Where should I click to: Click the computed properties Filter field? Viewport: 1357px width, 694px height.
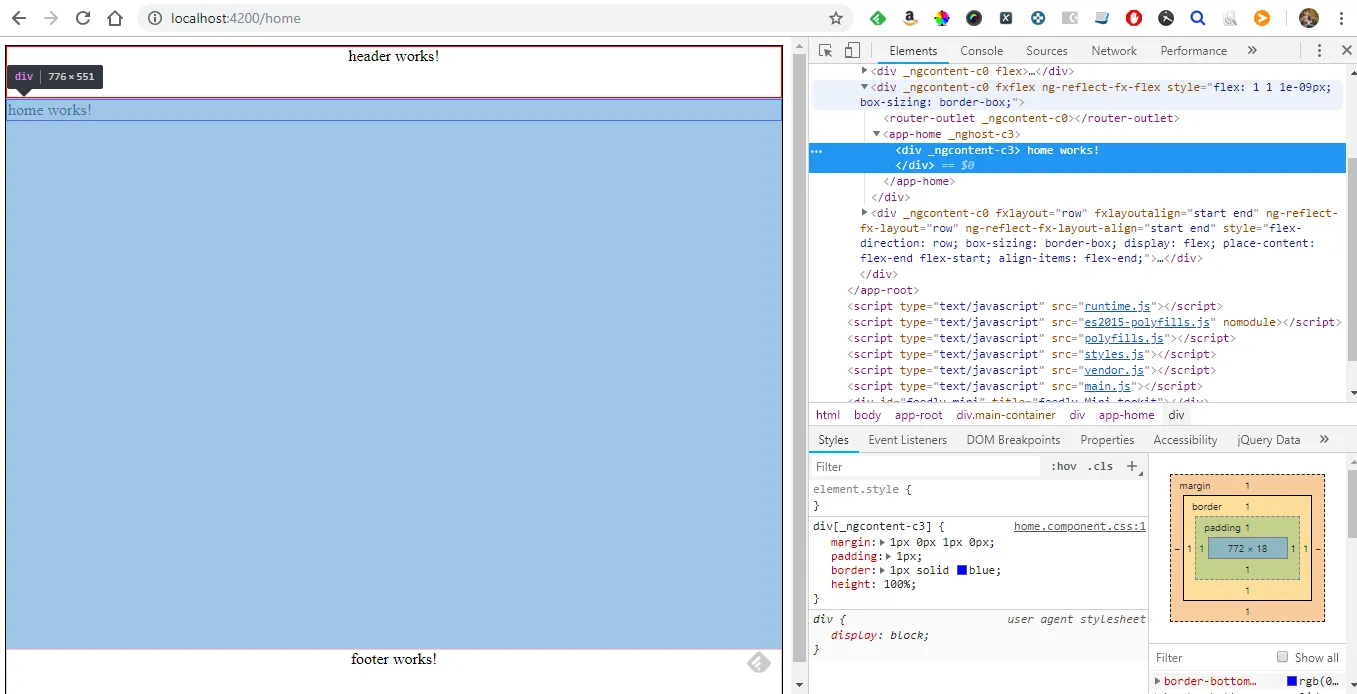tap(1210, 657)
